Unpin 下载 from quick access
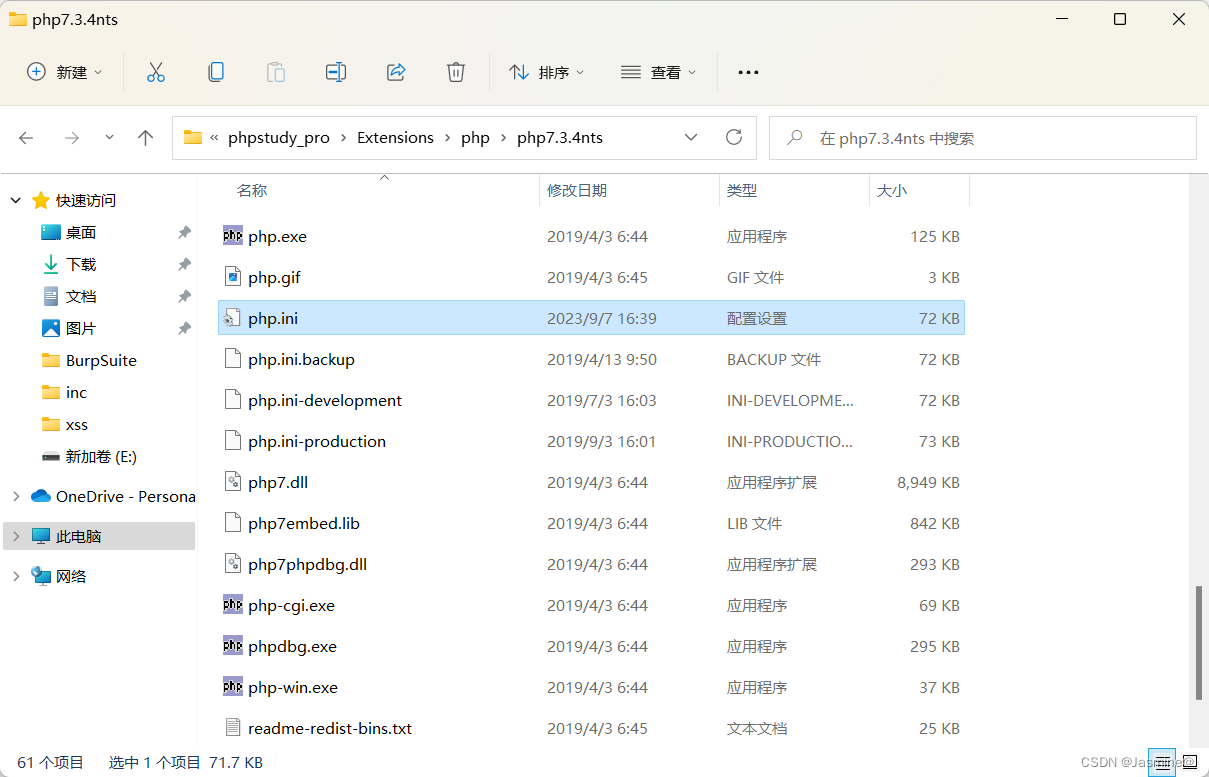 click(184, 264)
